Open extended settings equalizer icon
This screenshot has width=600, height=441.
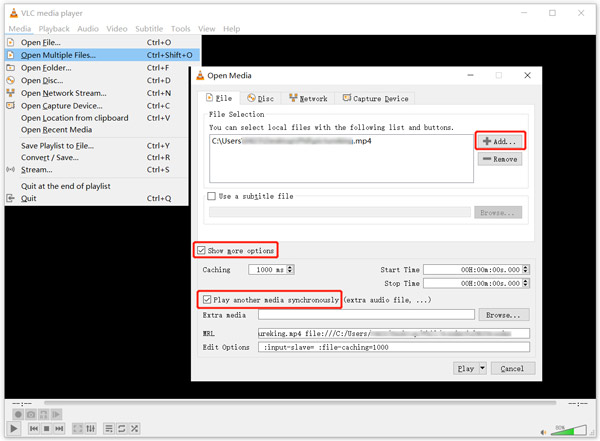tap(90, 428)
